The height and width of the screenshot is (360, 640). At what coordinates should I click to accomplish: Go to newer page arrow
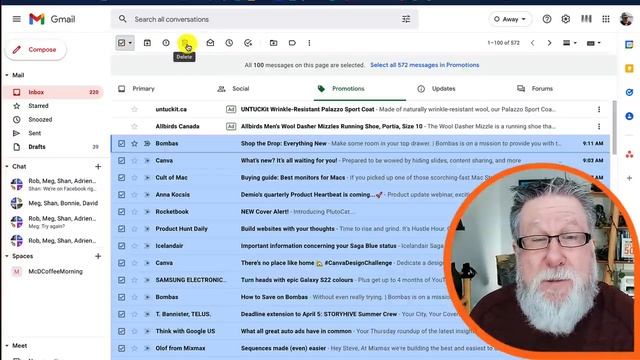click(532, 43)
